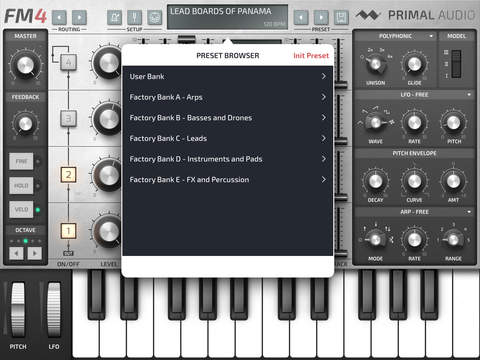Screen dimensions: 480x360
Task: Click the previous routing arrow button
Action: point(59,17)
